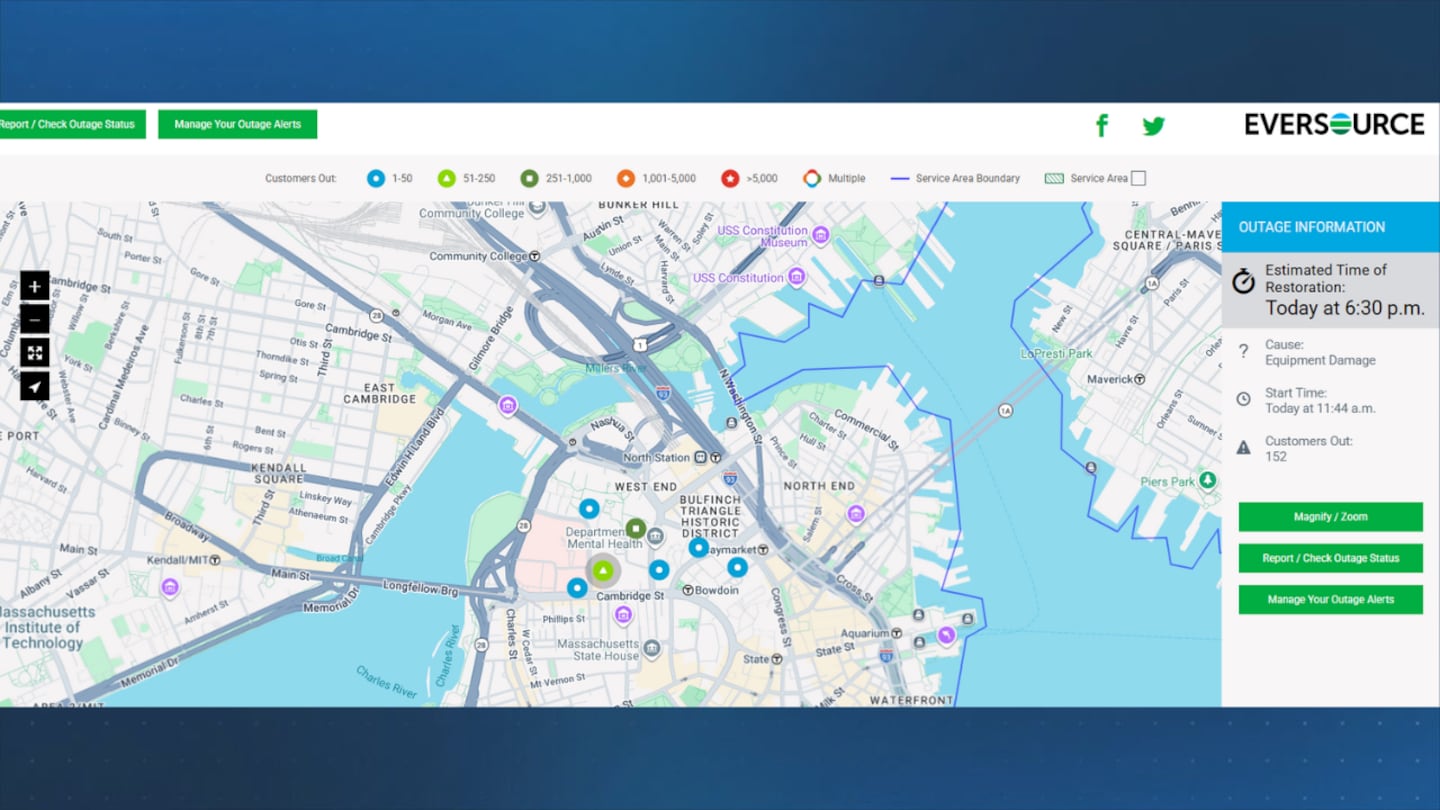
Task: Click Report / Check Outage Status in sidebar
Action: point(1330,558)
